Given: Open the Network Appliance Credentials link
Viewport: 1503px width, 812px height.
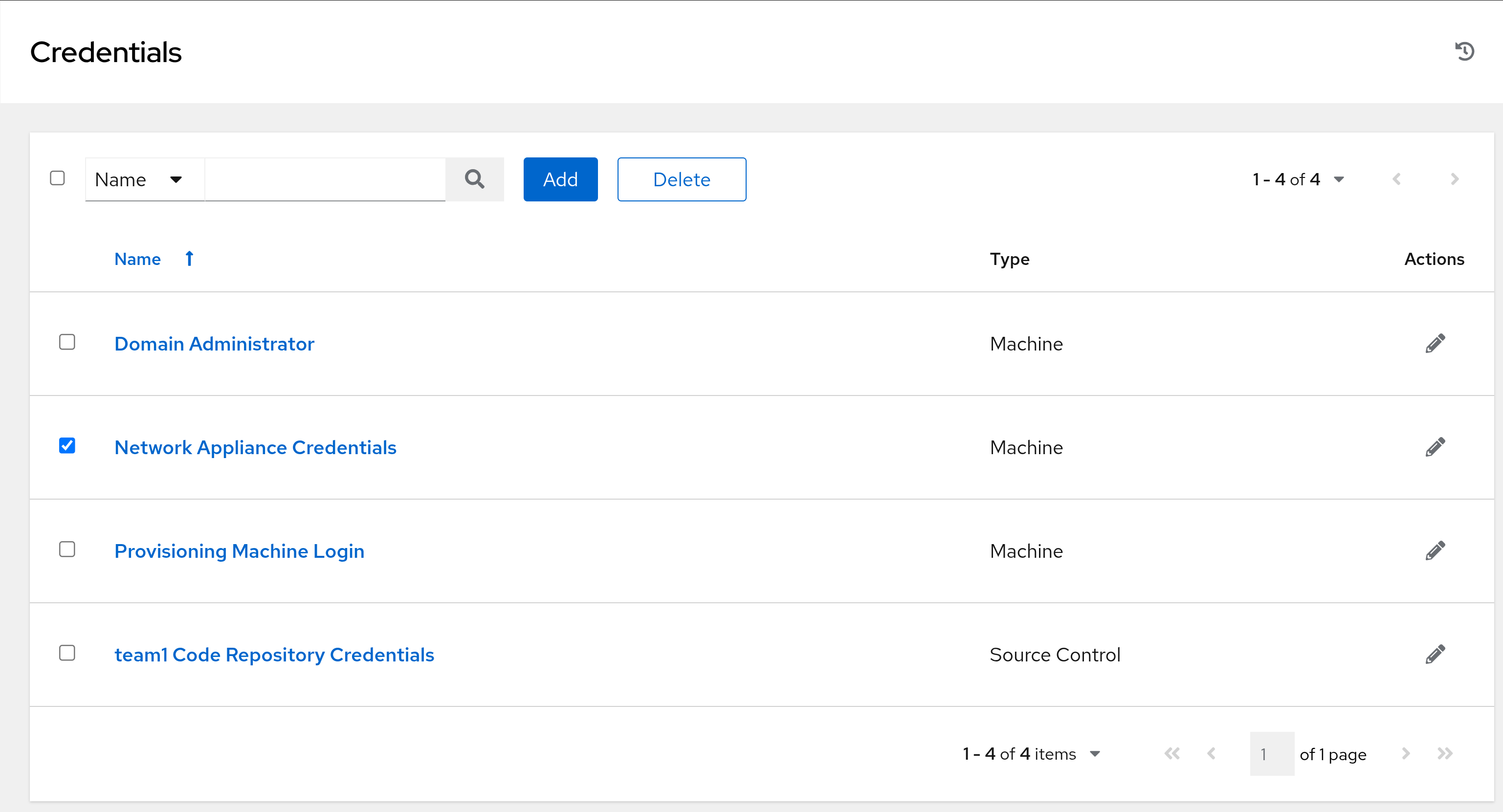Looking at the screenshot, I should click(255, 447).
